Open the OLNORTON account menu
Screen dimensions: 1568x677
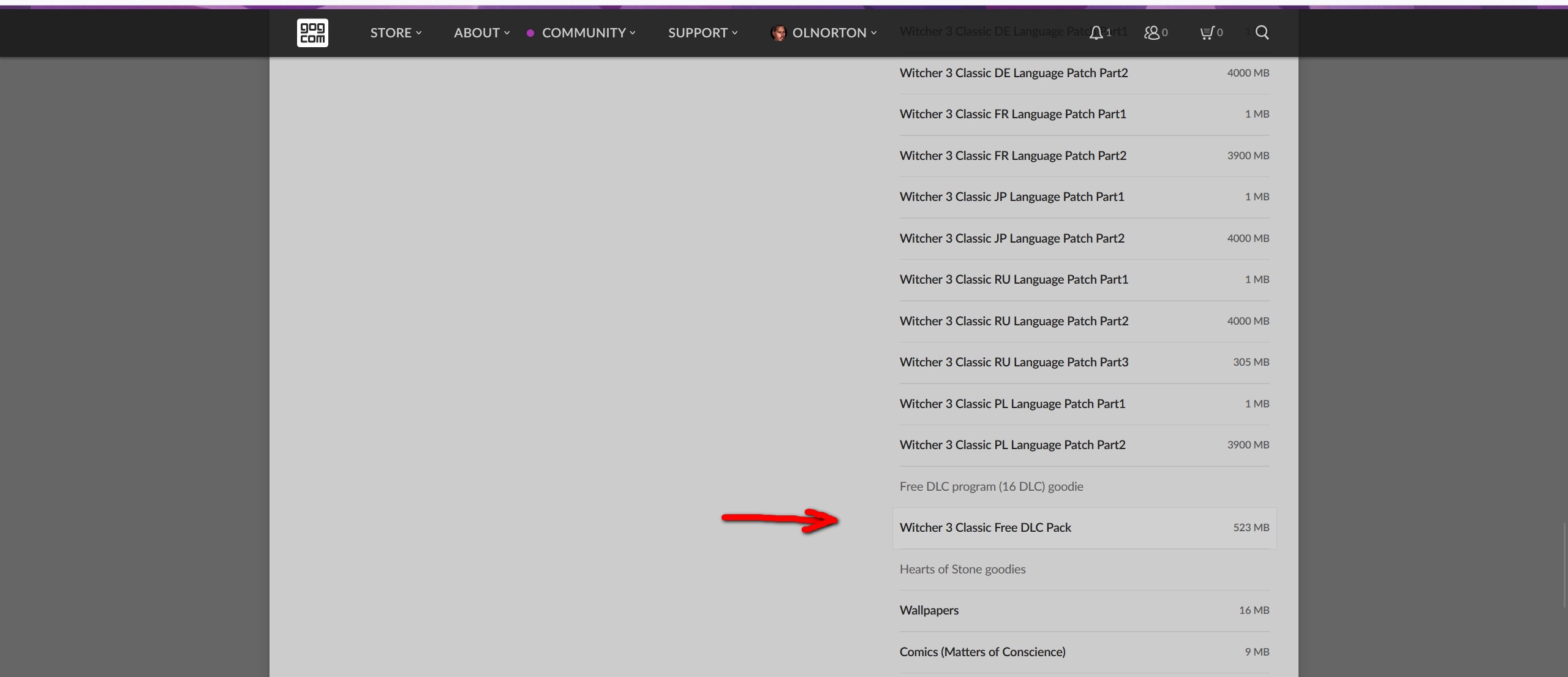pyautogui.click(x=834, y=33)
